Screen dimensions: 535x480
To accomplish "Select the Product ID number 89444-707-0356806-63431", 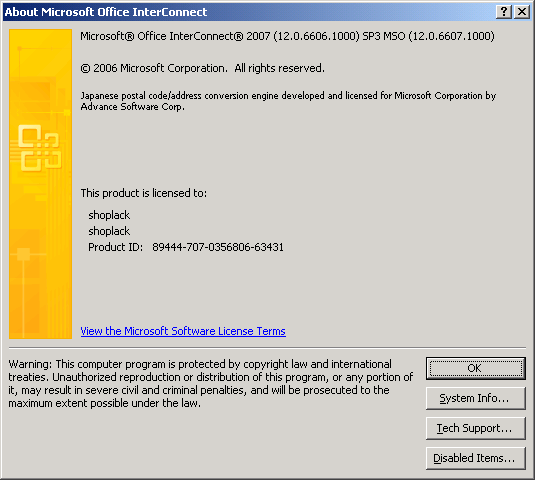I will pos(218,247).
